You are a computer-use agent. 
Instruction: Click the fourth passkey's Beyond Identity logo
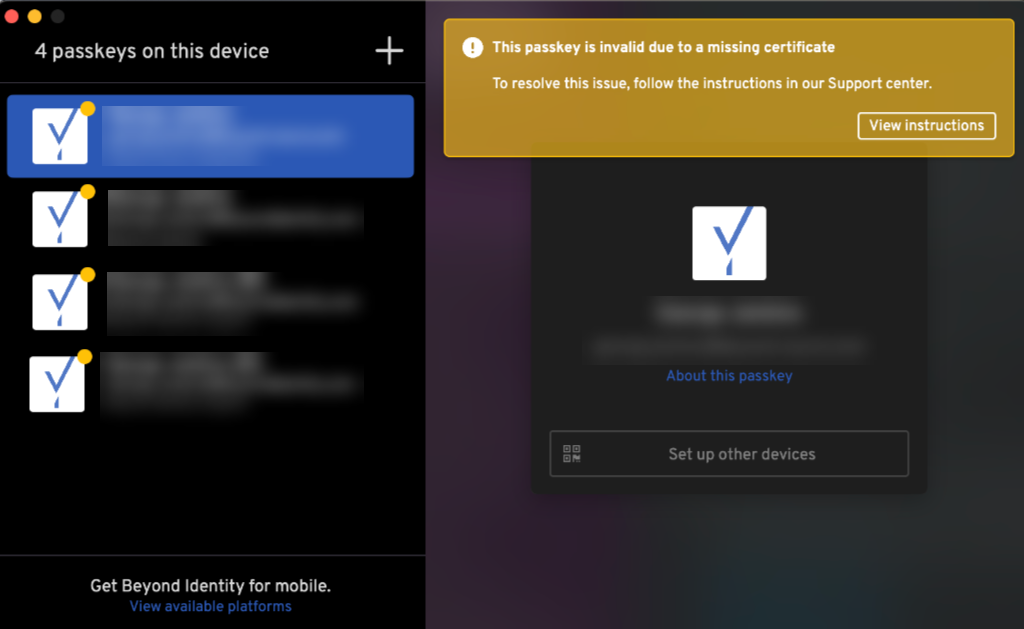57,384
